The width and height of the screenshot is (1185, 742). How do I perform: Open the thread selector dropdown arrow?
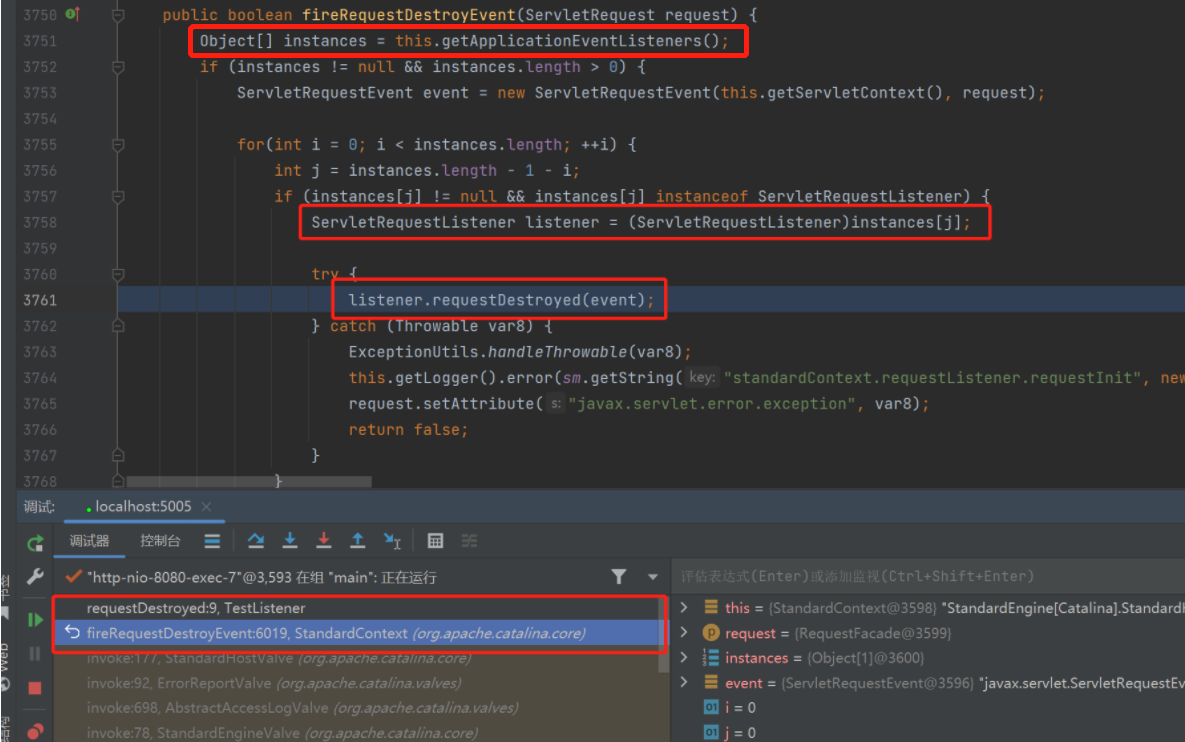[x=653, y=577]
